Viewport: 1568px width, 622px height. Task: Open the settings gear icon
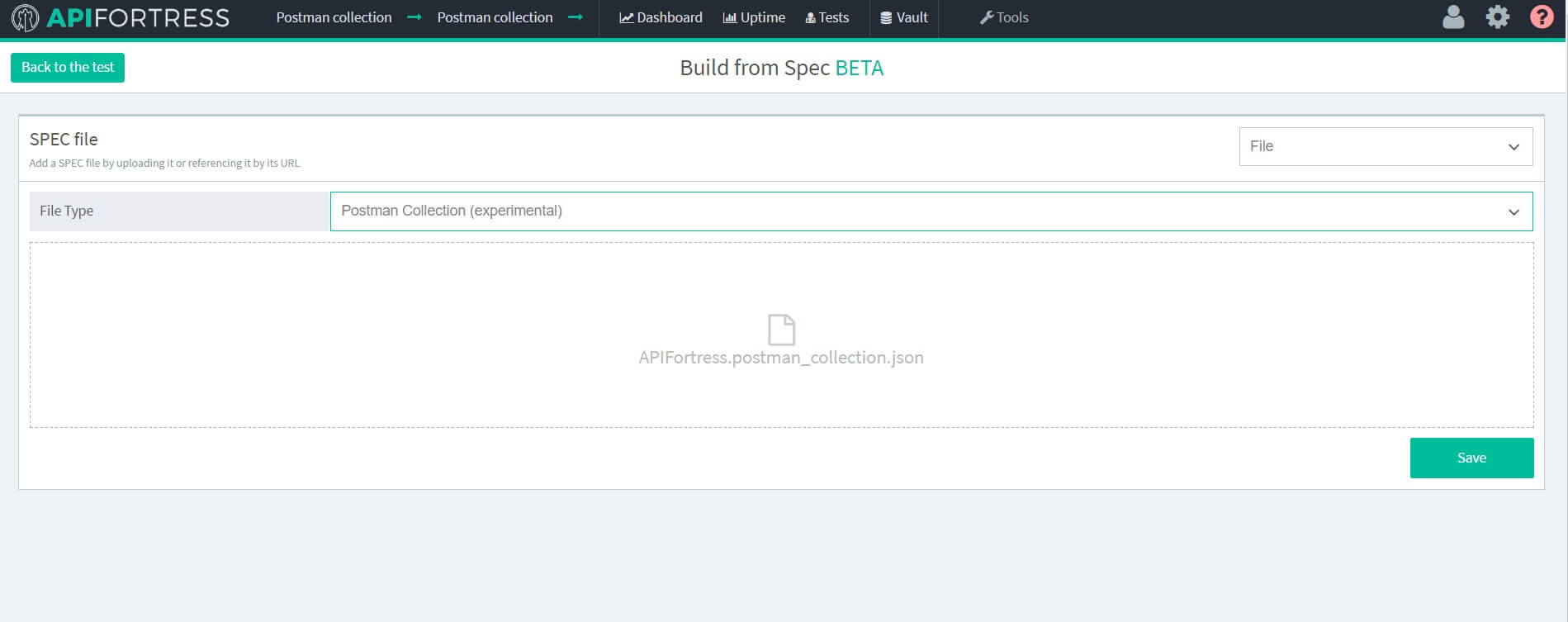(x=1497, y=17)
